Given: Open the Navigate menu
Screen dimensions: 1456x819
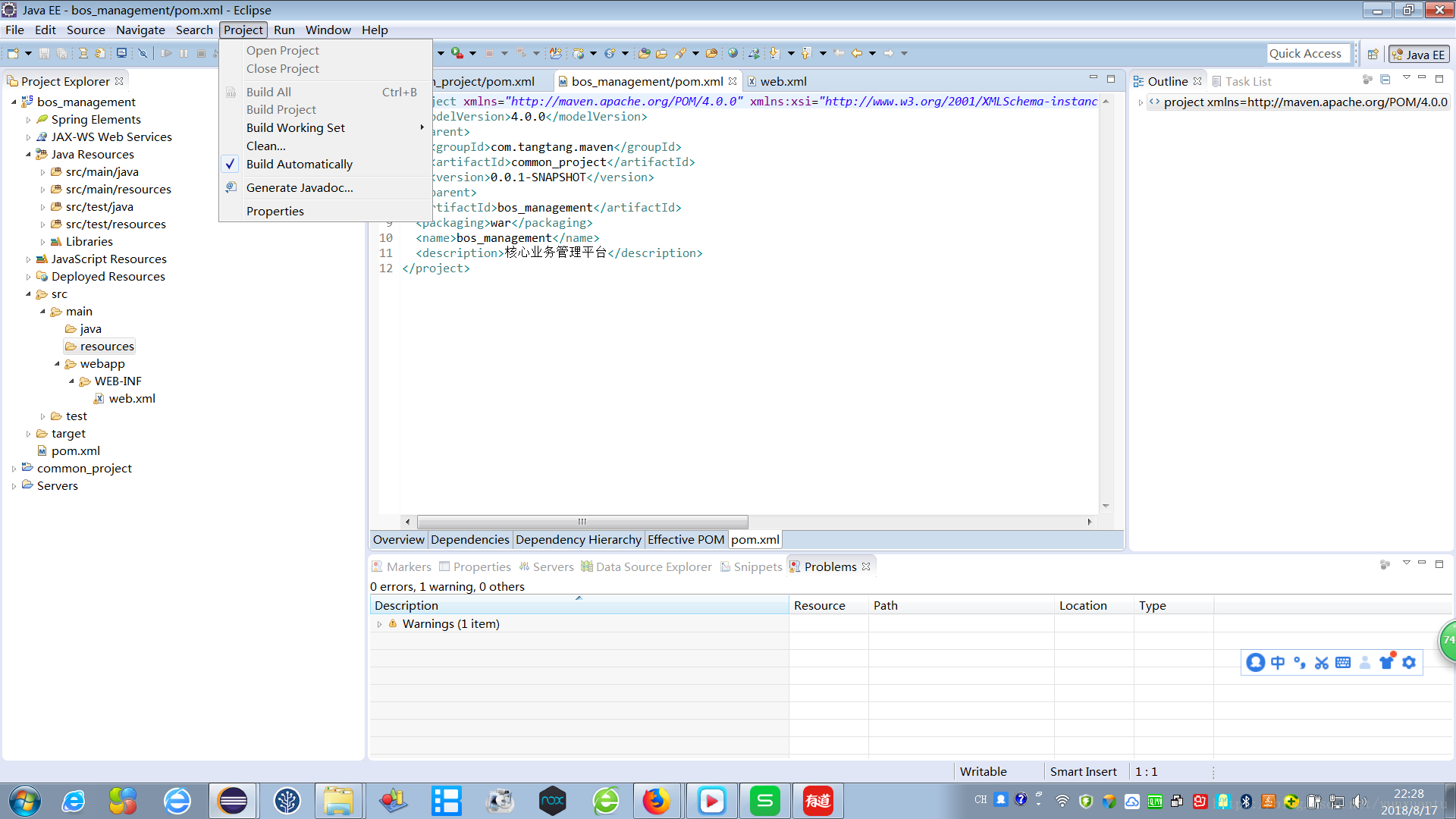Looking at the screenshot, I should [140, 30].
